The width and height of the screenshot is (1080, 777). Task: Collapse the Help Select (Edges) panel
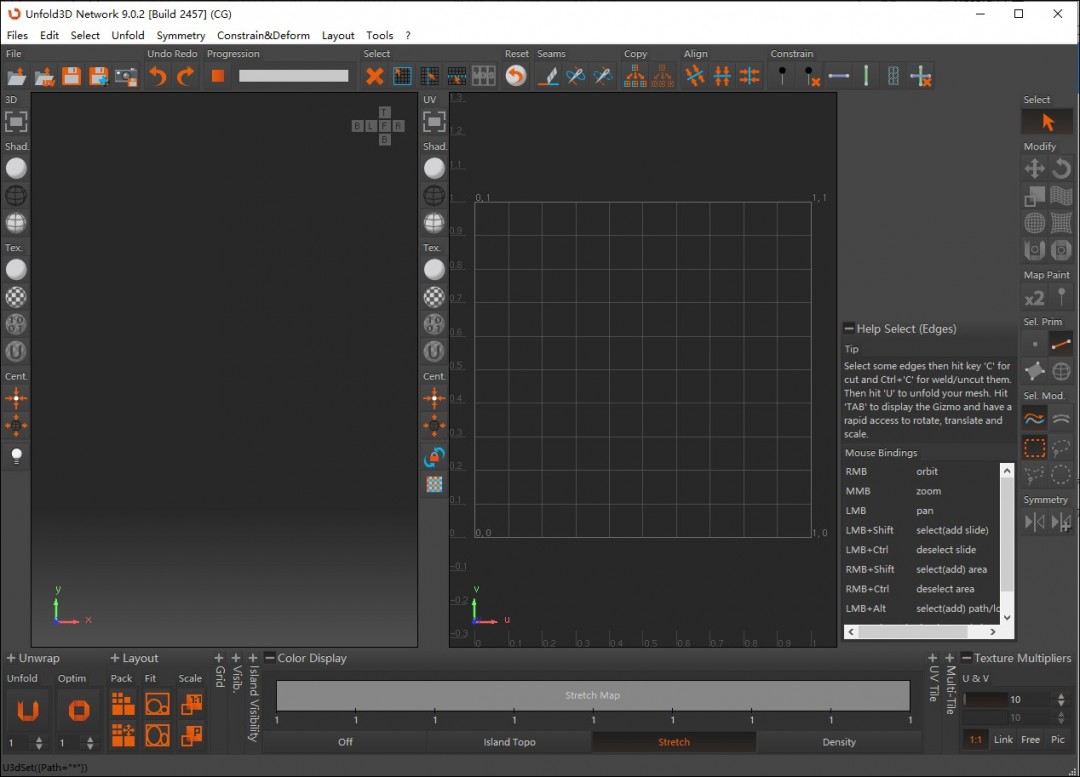849,329
